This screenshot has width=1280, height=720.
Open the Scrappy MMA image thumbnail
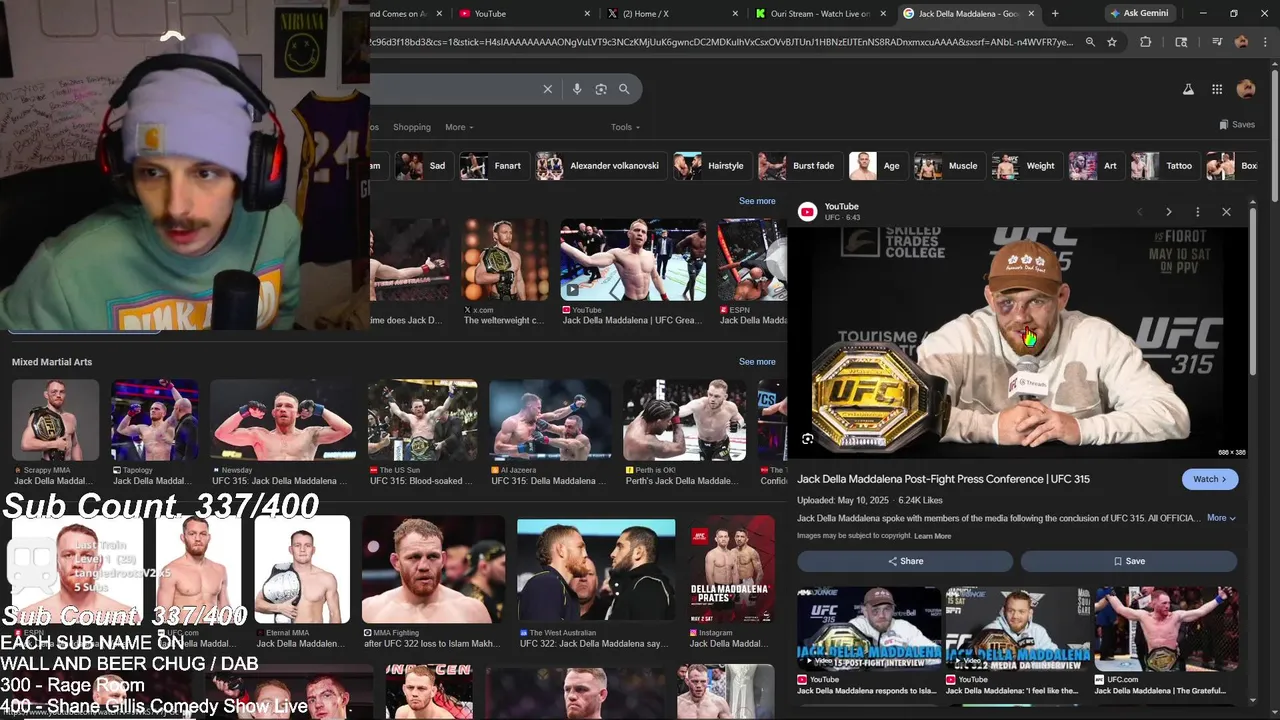point(55,420)
